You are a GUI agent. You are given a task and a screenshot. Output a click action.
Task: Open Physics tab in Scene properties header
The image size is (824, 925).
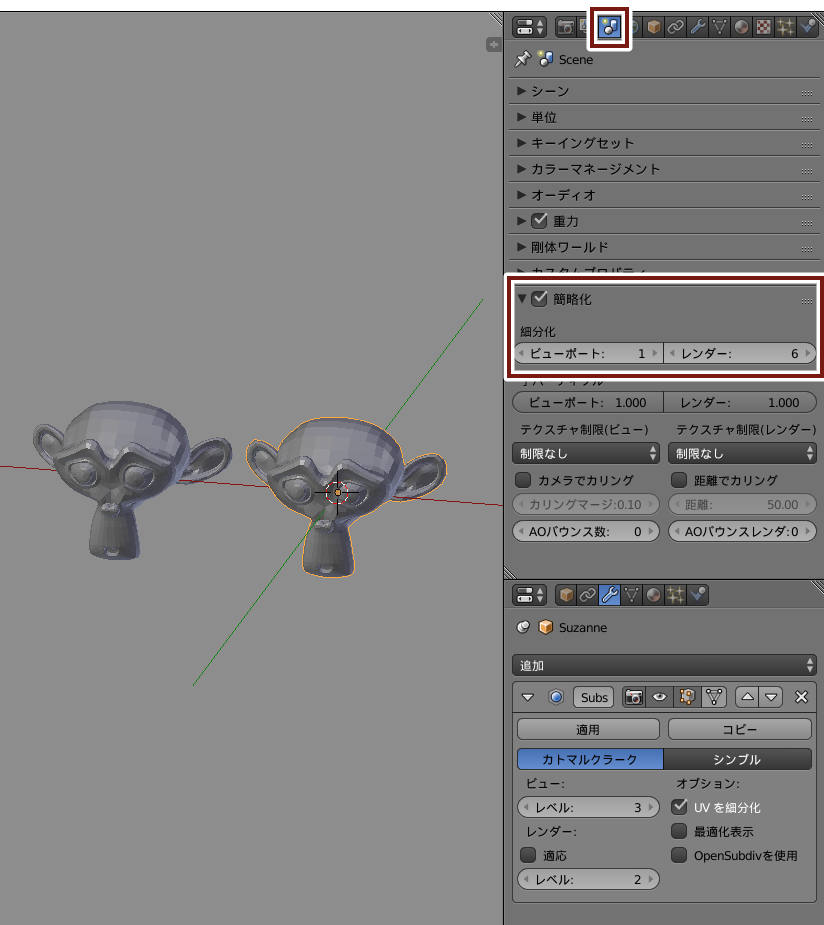(807, 27)
